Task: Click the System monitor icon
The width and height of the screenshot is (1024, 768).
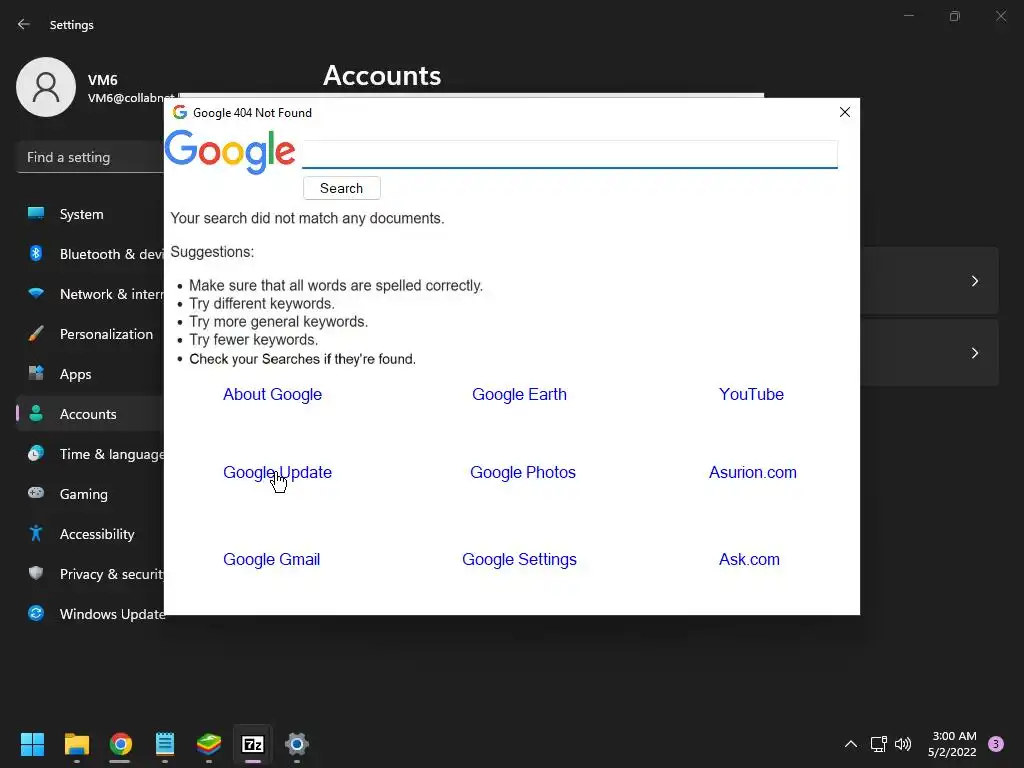Action: (36, 213)
